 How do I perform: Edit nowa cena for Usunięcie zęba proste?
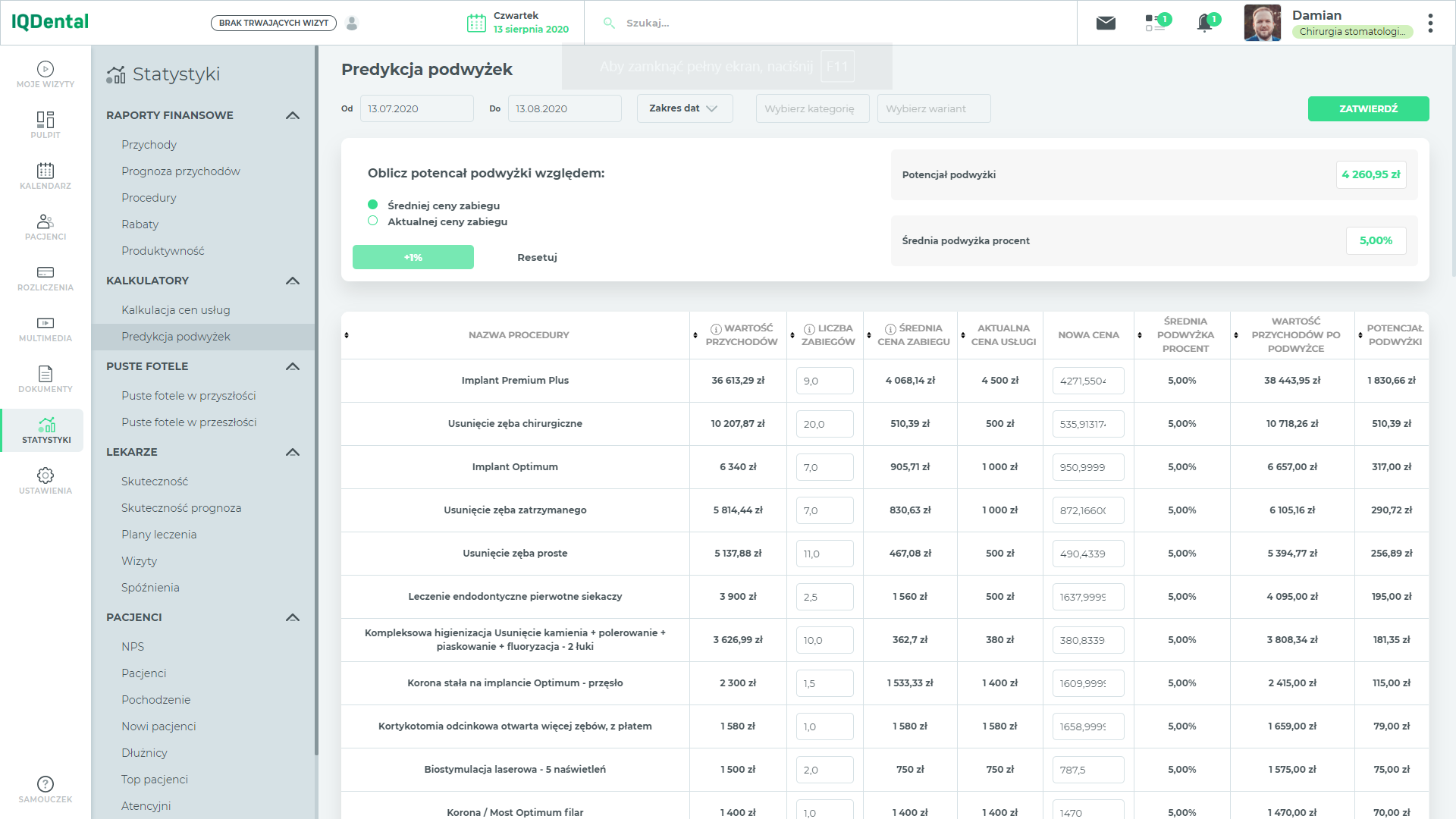click(x=1088, y=554)
